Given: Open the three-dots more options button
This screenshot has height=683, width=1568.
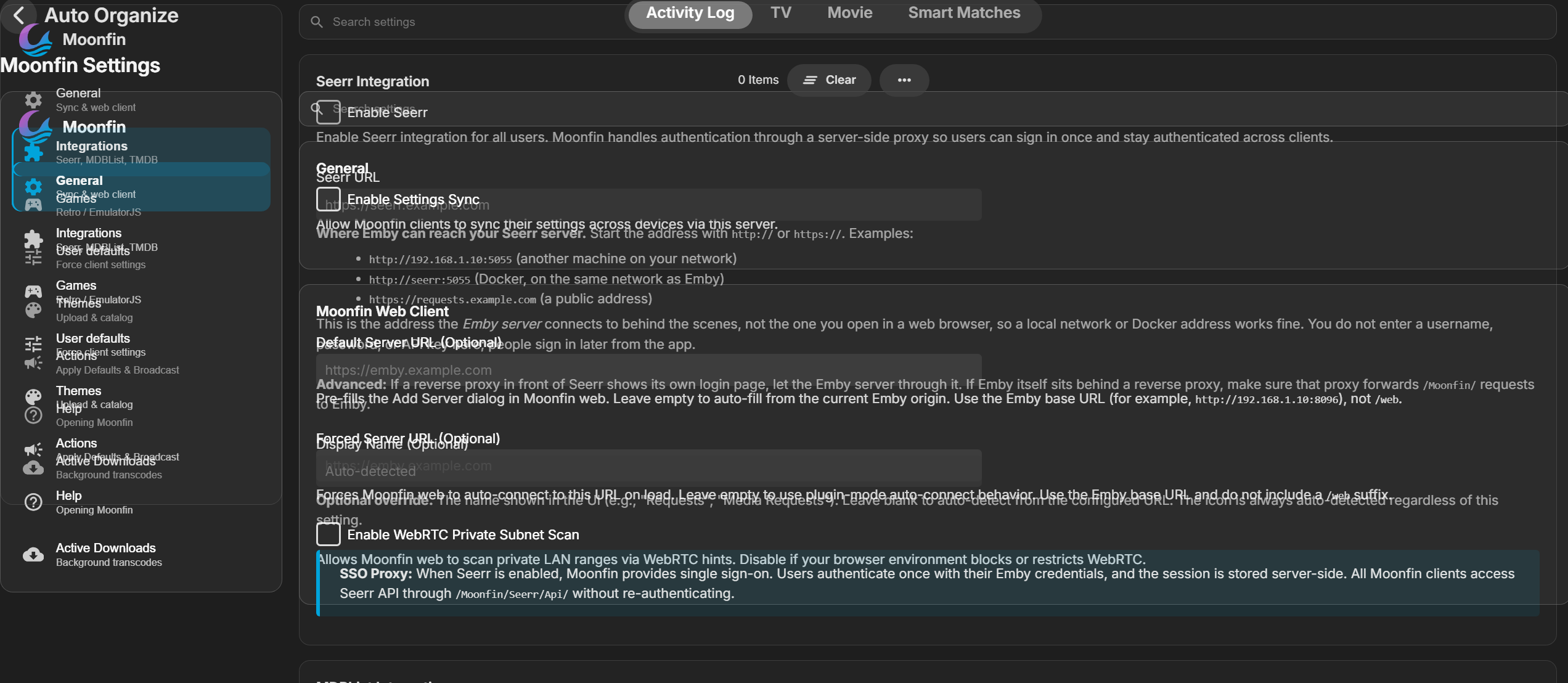Looking at the screenshot, I should (x=904, y=80).
